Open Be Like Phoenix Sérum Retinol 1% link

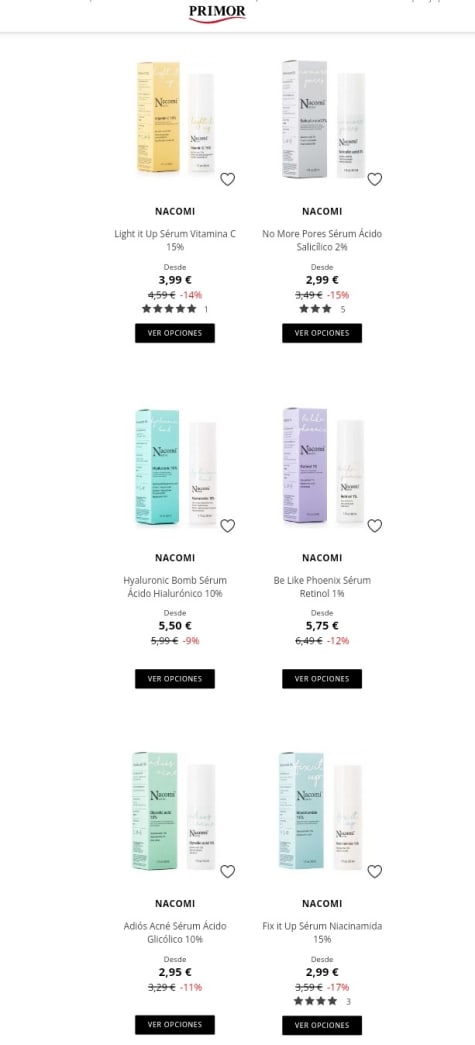tap(322, 586)
